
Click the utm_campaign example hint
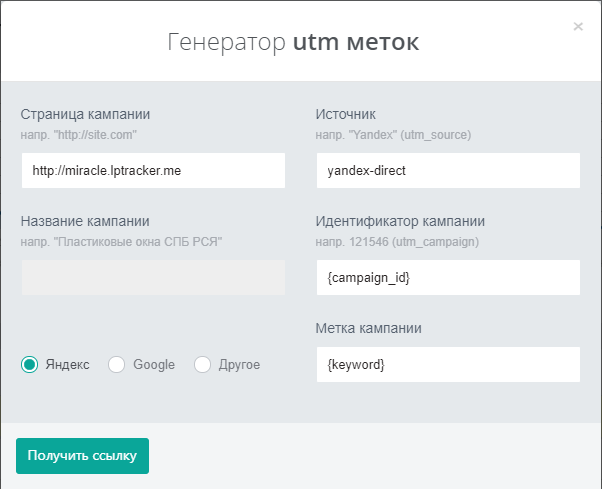click(397, 242)
